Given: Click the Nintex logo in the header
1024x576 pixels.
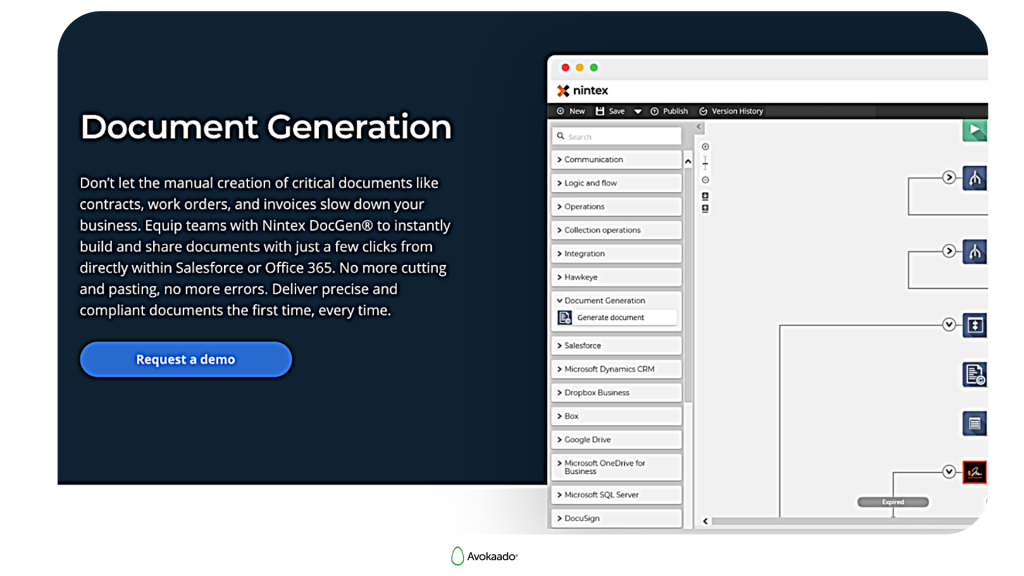Looking at the screenshot, I should 582,91.
